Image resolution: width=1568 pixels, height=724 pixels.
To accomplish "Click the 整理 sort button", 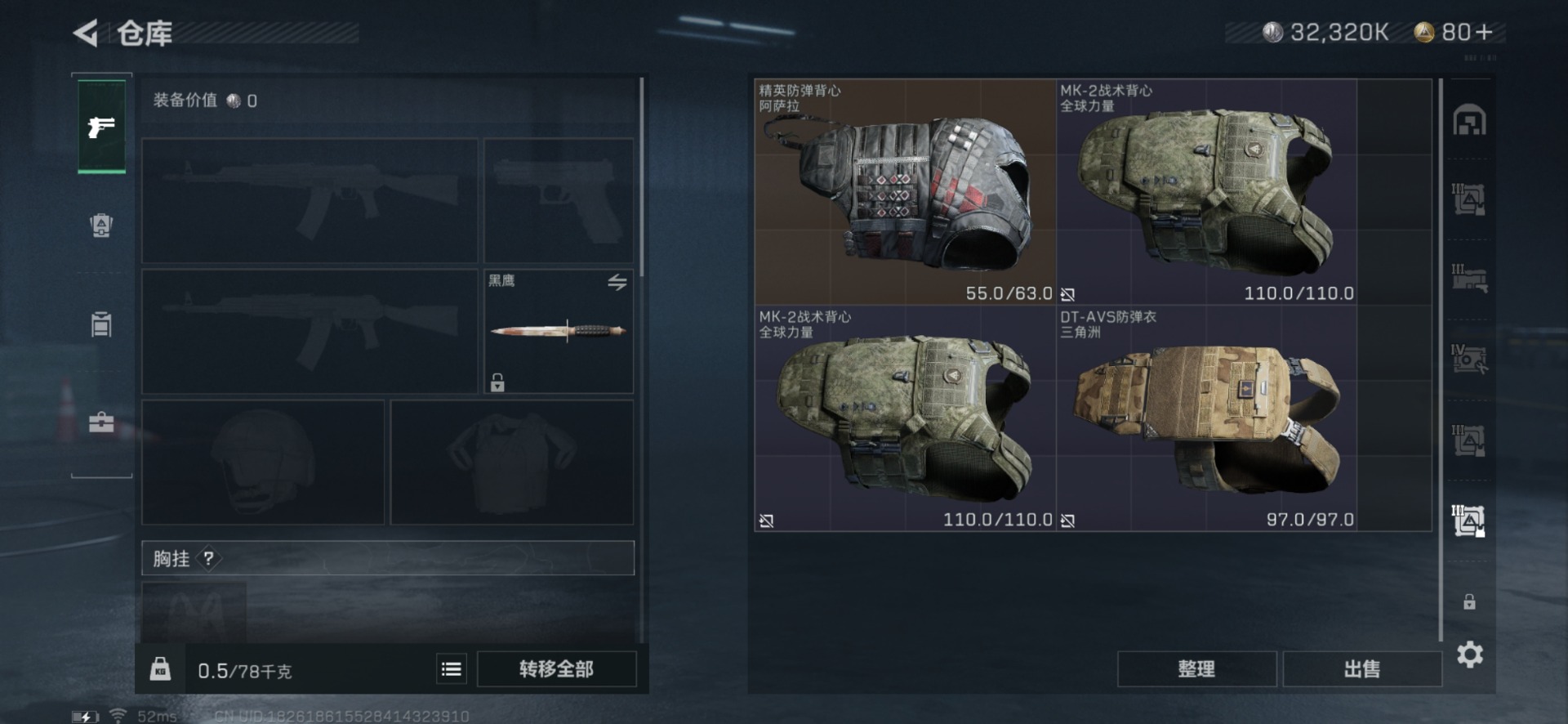I will coord(1196,669).
